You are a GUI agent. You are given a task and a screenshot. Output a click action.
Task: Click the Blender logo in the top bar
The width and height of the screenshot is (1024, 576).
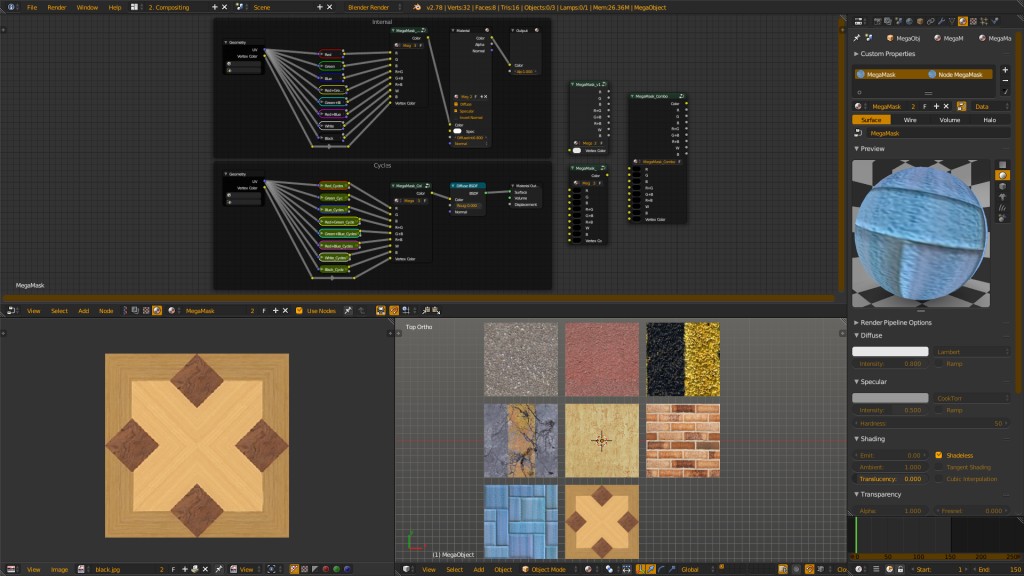tap(9, 5)
